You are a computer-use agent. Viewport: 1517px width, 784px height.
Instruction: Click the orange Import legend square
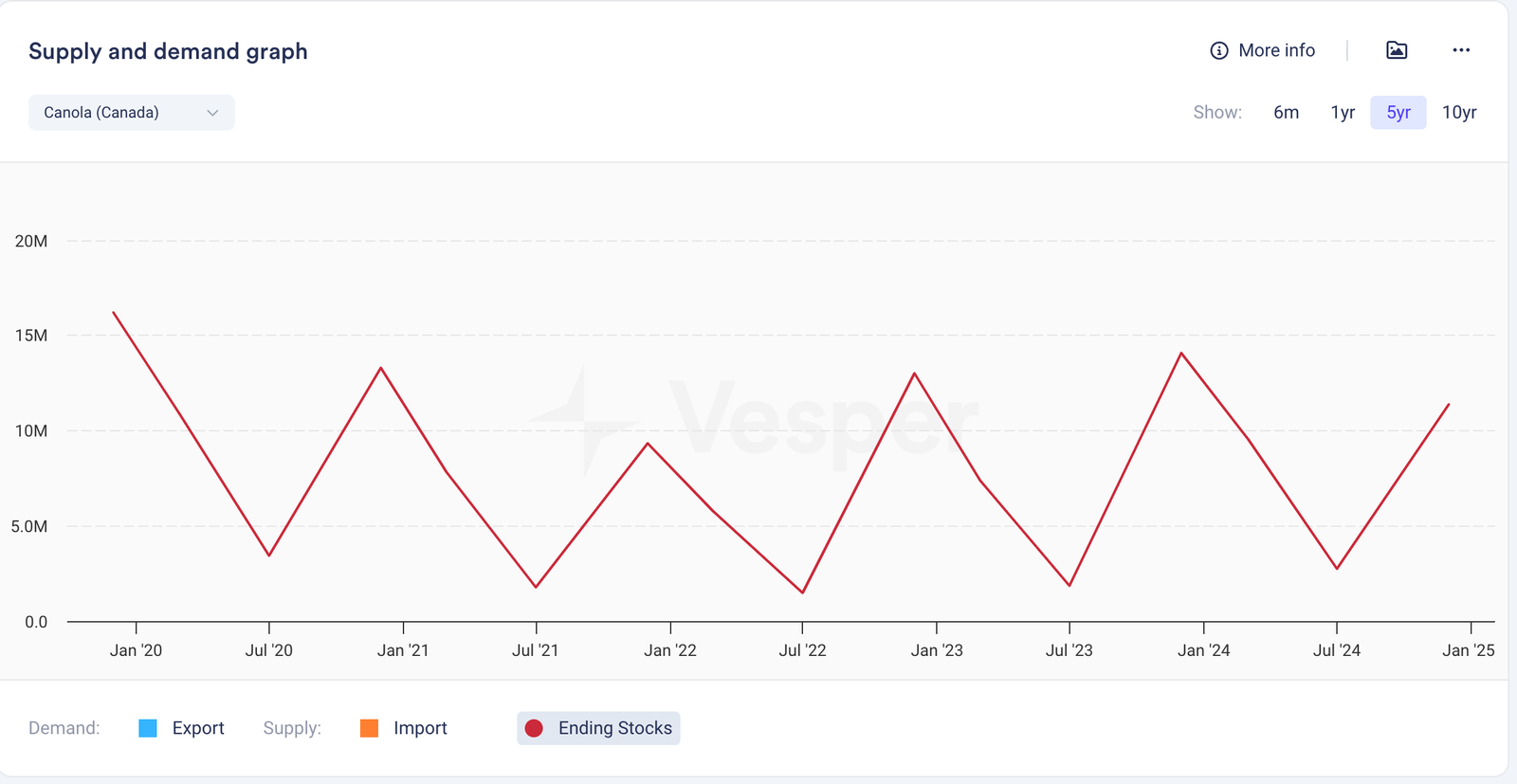pos(370,728)
